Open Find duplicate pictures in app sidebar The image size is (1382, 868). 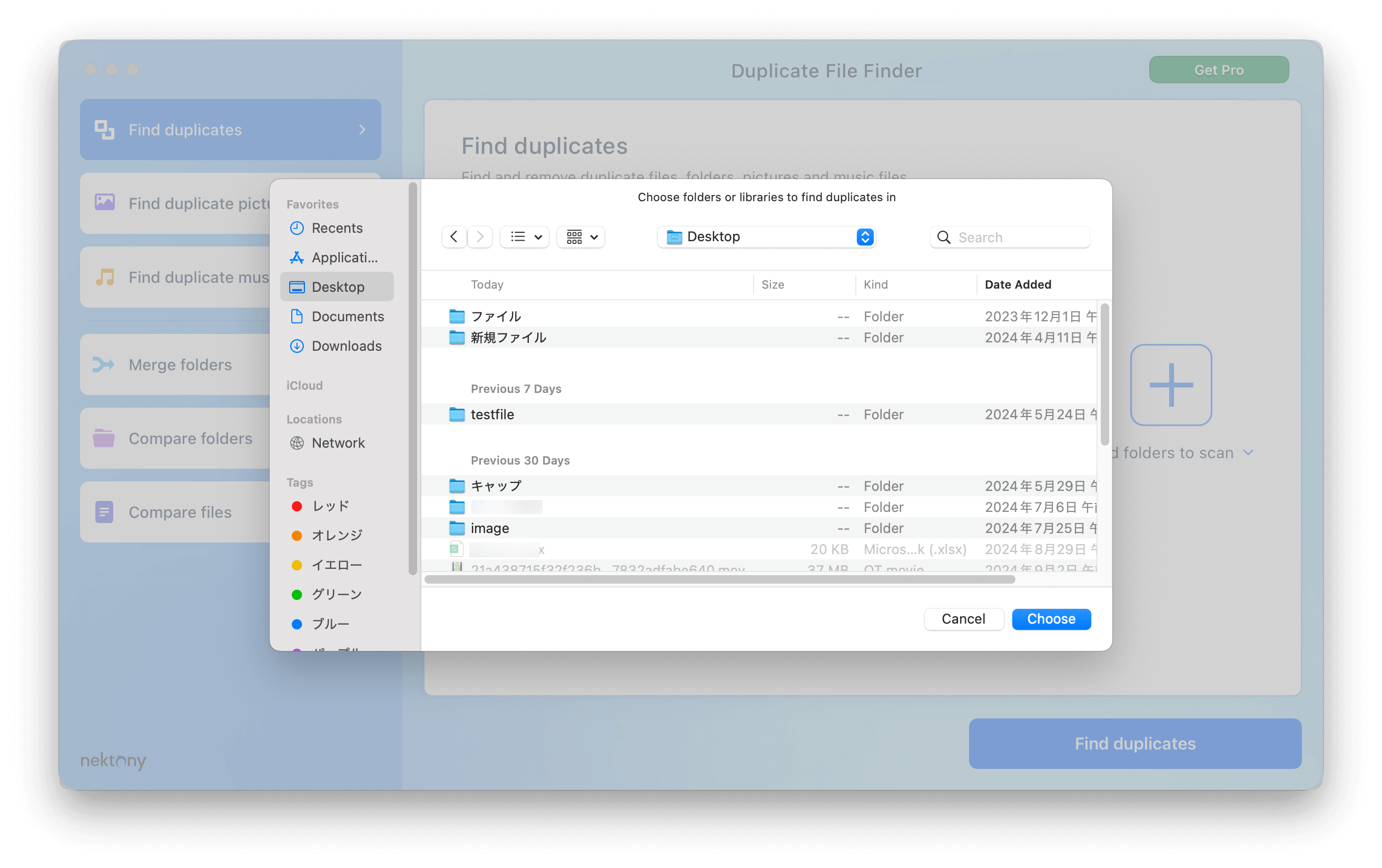[x=175, y=203]
